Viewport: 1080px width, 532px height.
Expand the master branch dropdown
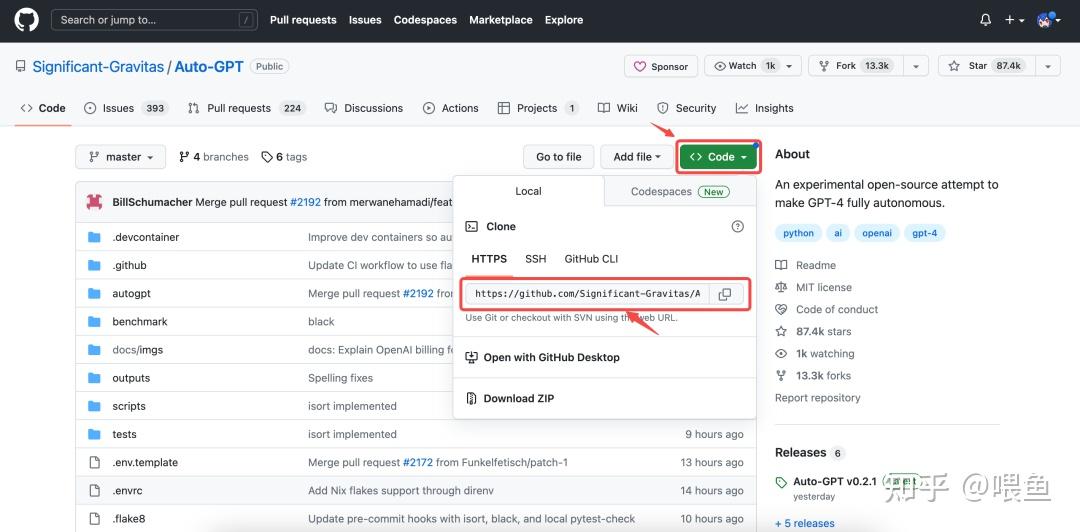(x=121, y=157)
